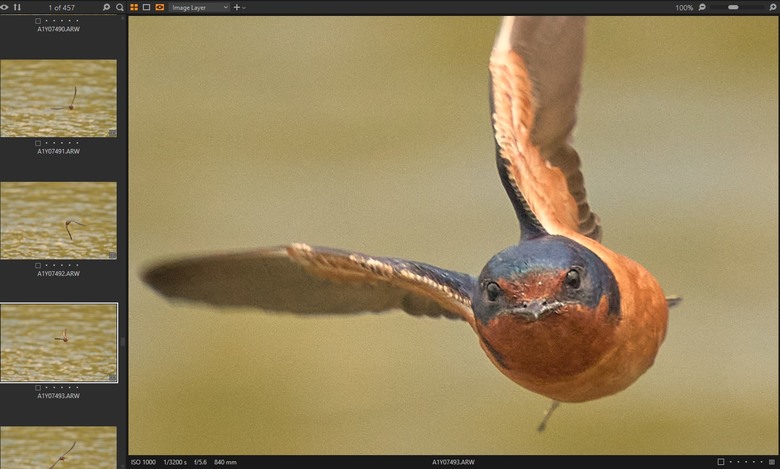Toggle color tag box of A1Y07491.ARW
Image resolution: width=780 pixels, height=469 pixels.
pyautogui.click(x=38, y=143)
